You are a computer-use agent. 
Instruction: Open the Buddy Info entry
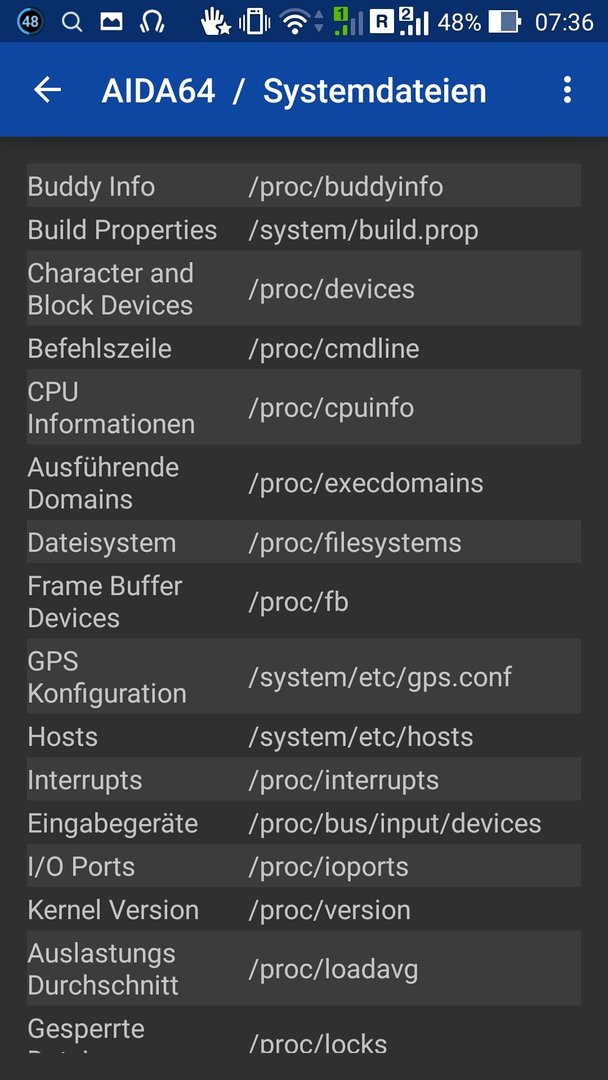(x=304, y=186)
